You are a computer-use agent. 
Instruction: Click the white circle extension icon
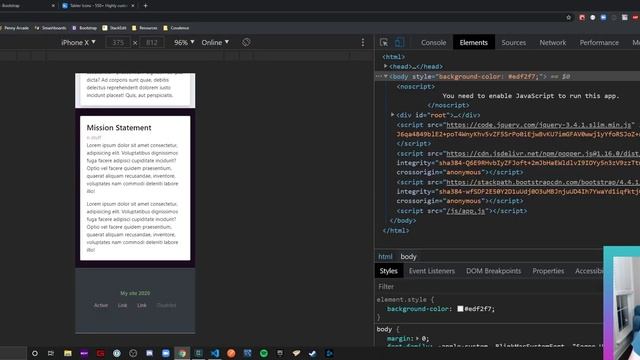[593, 18]
